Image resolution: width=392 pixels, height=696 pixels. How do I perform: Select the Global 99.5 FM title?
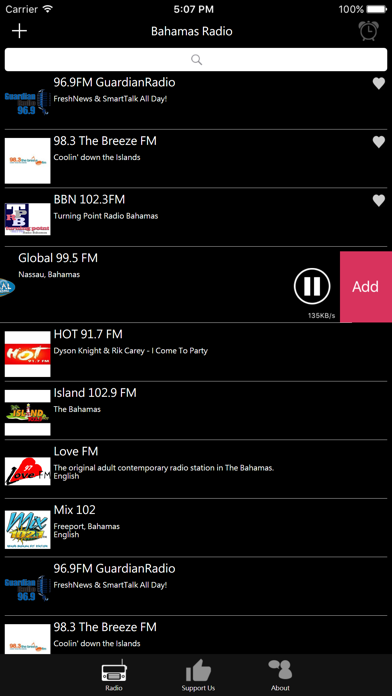pos(58,258)
